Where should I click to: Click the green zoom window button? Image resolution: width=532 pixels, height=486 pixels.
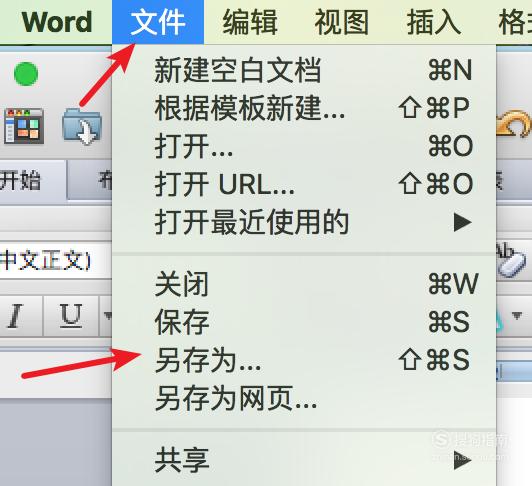[x=26, y=74]
